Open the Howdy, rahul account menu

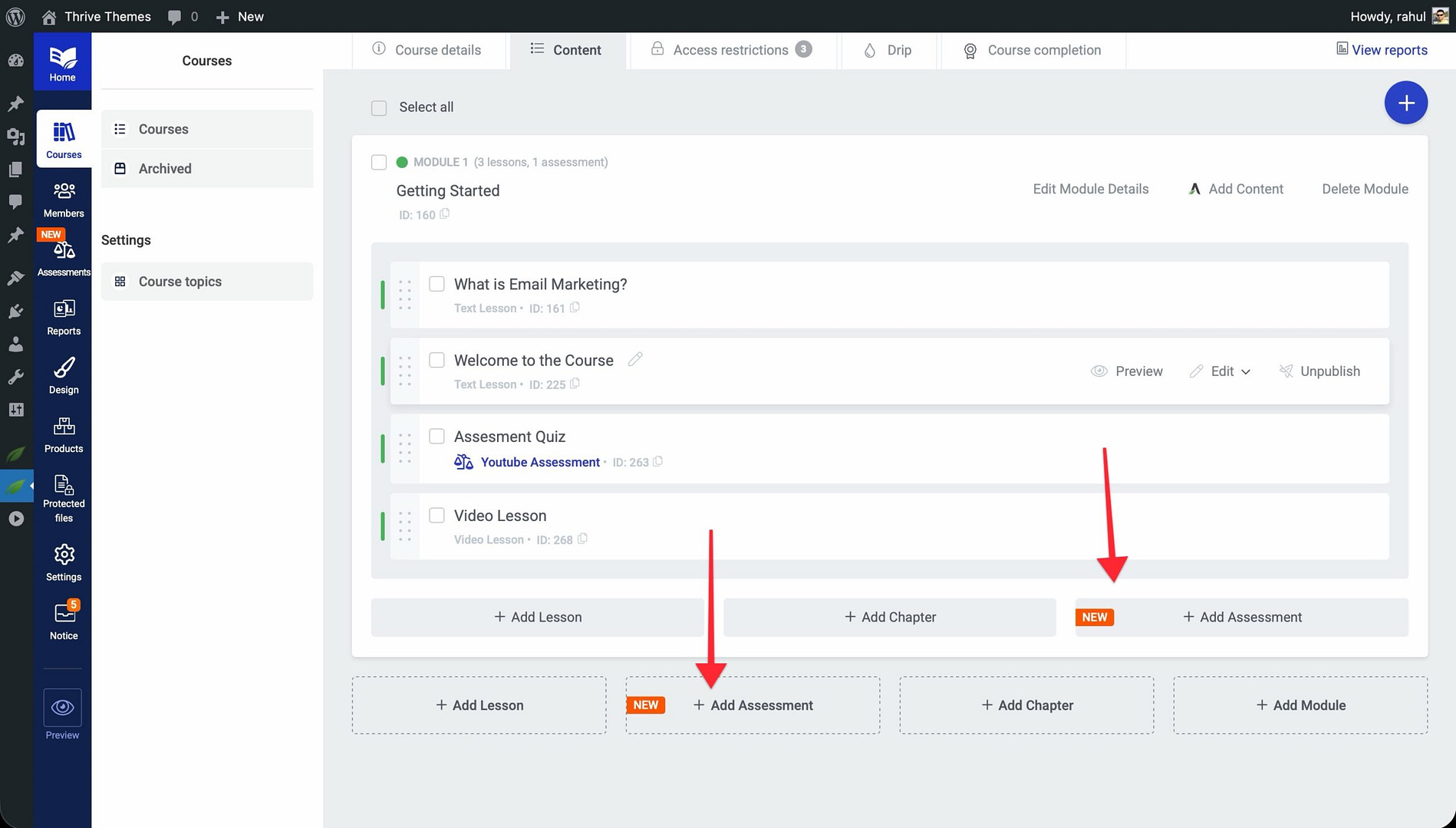tap(1398, 16)
